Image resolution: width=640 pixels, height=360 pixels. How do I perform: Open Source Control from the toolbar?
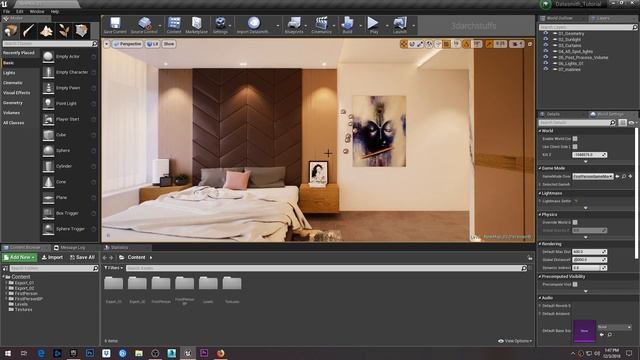[144, 23]
